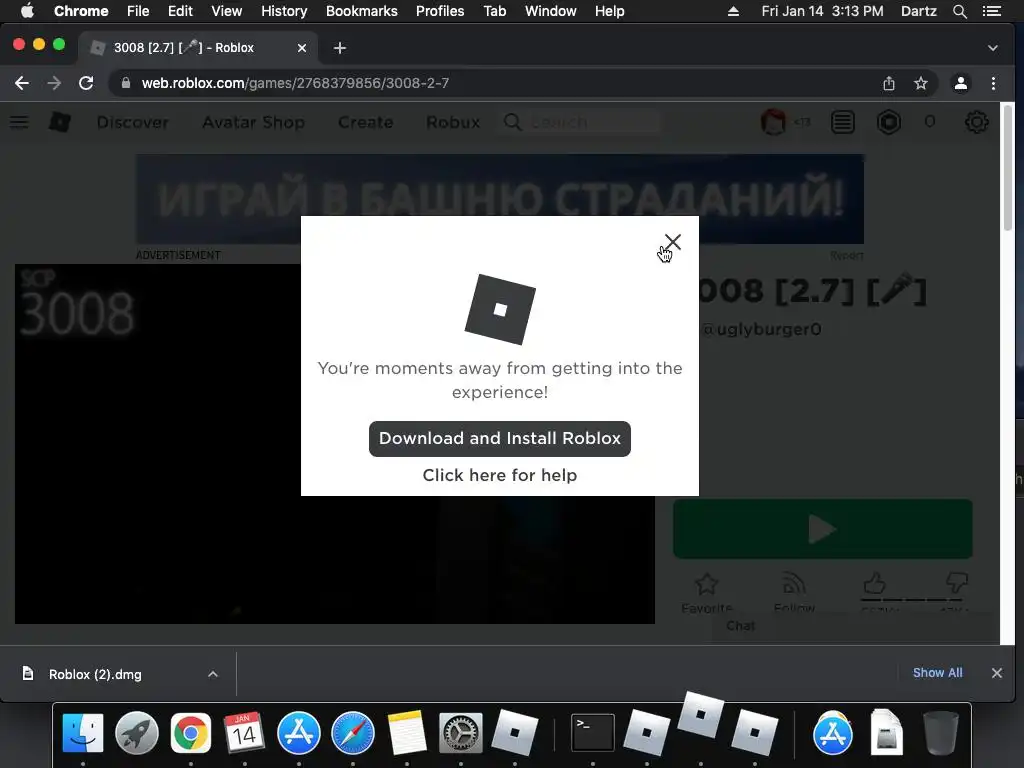Viewport: 1024px width, 768px height.
Task: Open the Profiles menu
Action: click(x=440, y=11)
